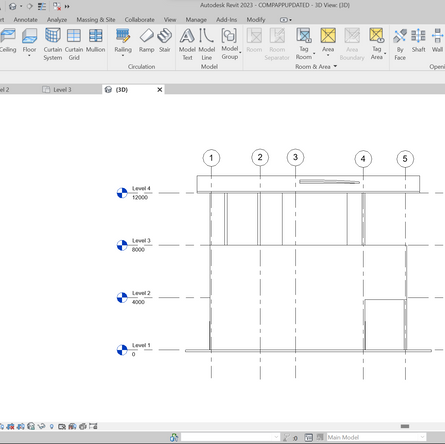Expand the quick access toolbar overflow arrows
The image size is (445, 444).
(67, 6)
